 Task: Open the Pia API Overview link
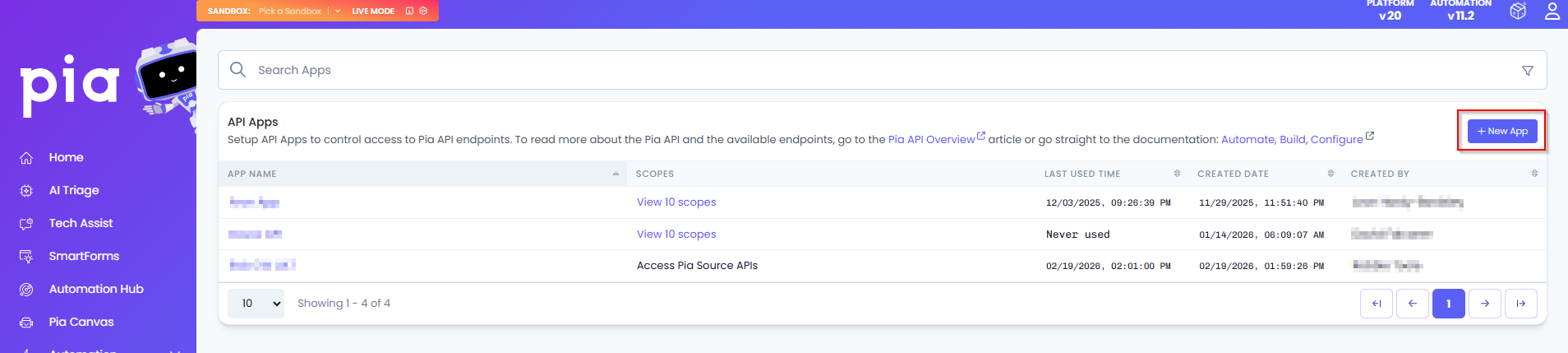tap(931, 140)
